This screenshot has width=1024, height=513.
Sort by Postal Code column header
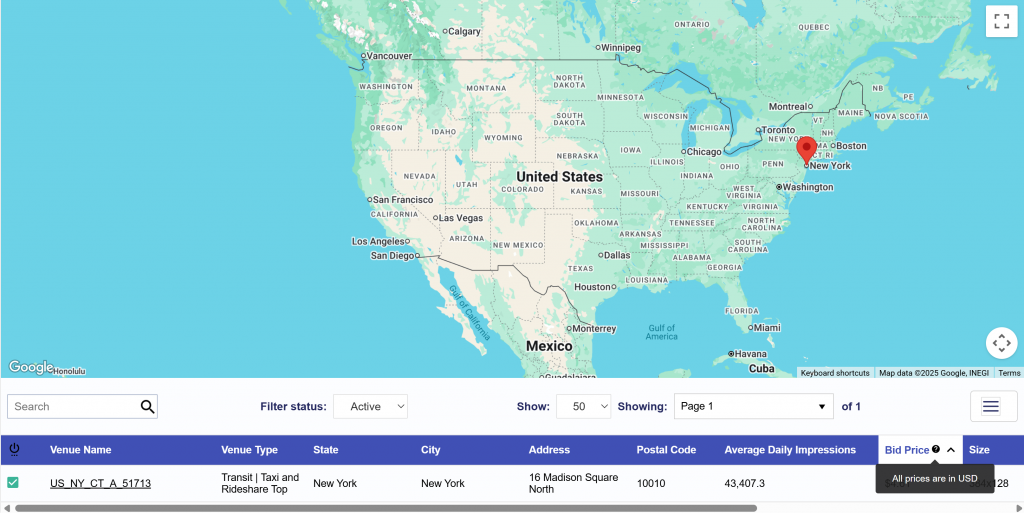[666, 450]
